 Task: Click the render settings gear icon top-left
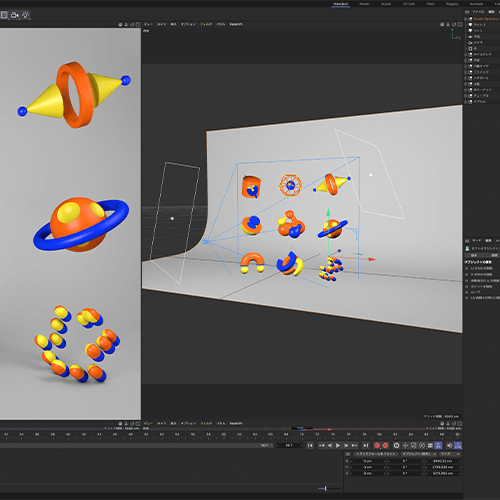pyautogui.click(x=26, y=15)
